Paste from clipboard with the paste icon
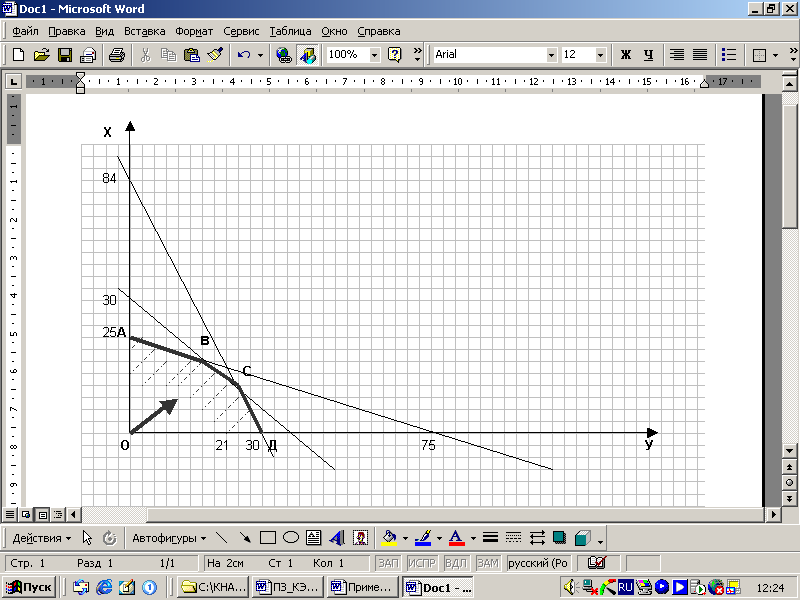800x600 pixels. tap(192, 55)
